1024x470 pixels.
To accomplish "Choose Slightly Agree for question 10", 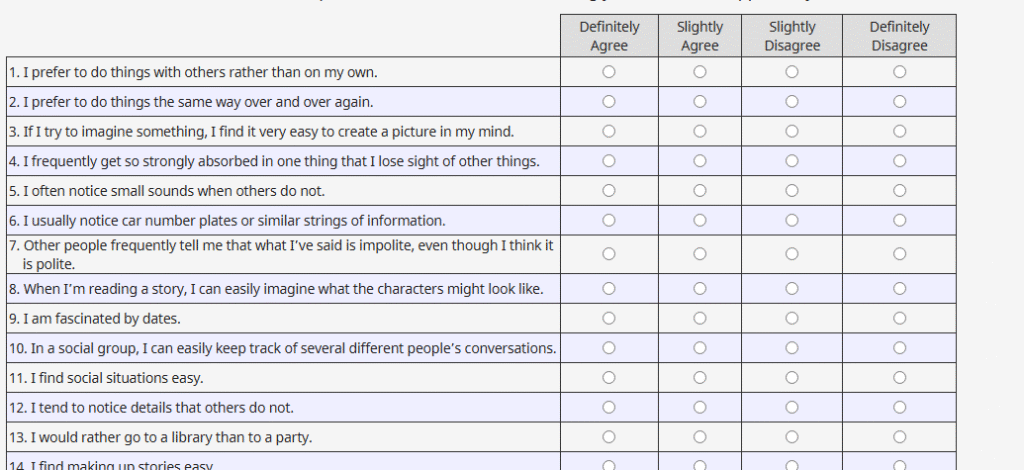I will click(x=700, y=348).
